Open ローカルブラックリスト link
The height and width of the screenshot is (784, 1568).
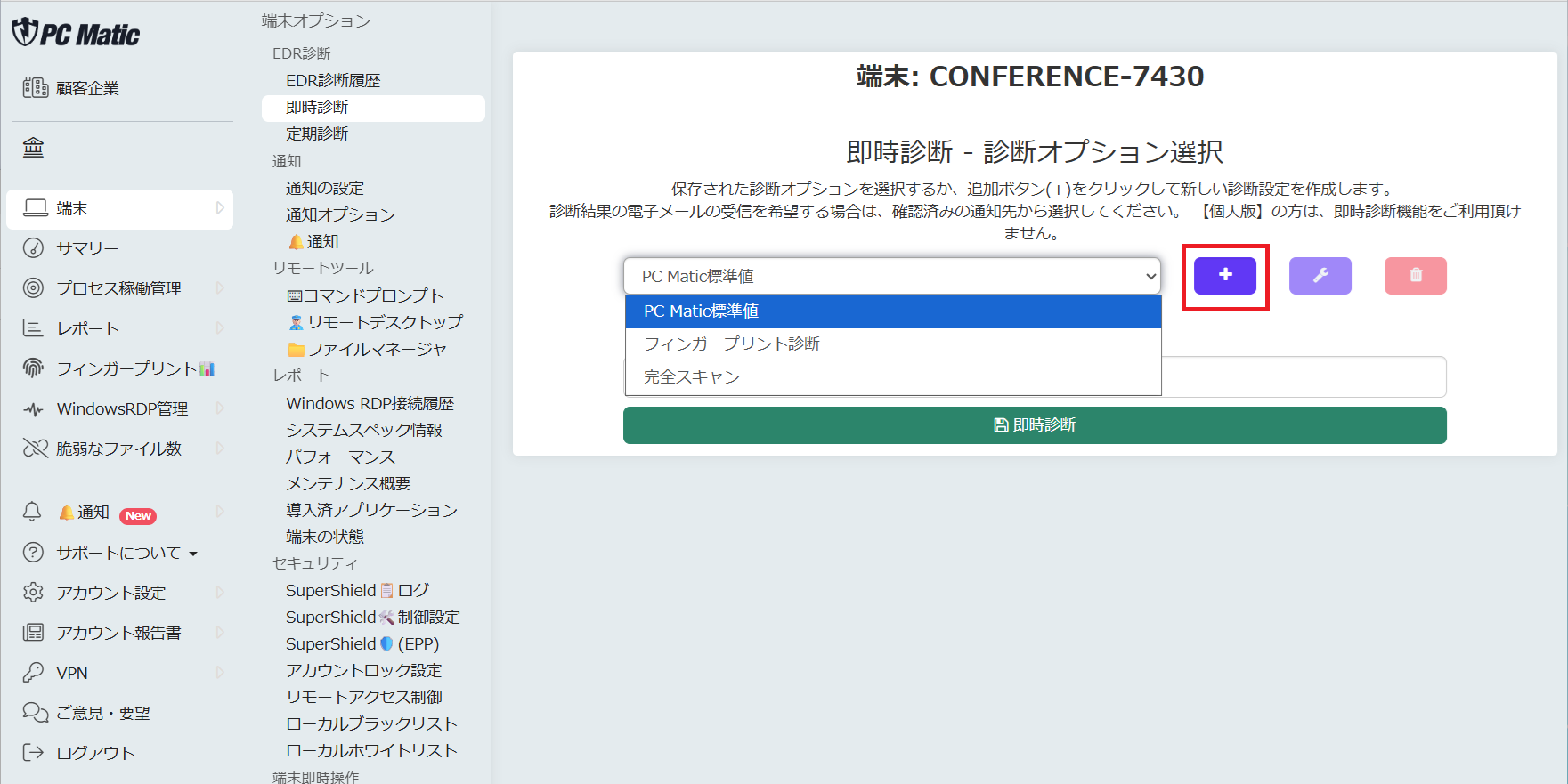pyautogui.click(x=372, y=723)
